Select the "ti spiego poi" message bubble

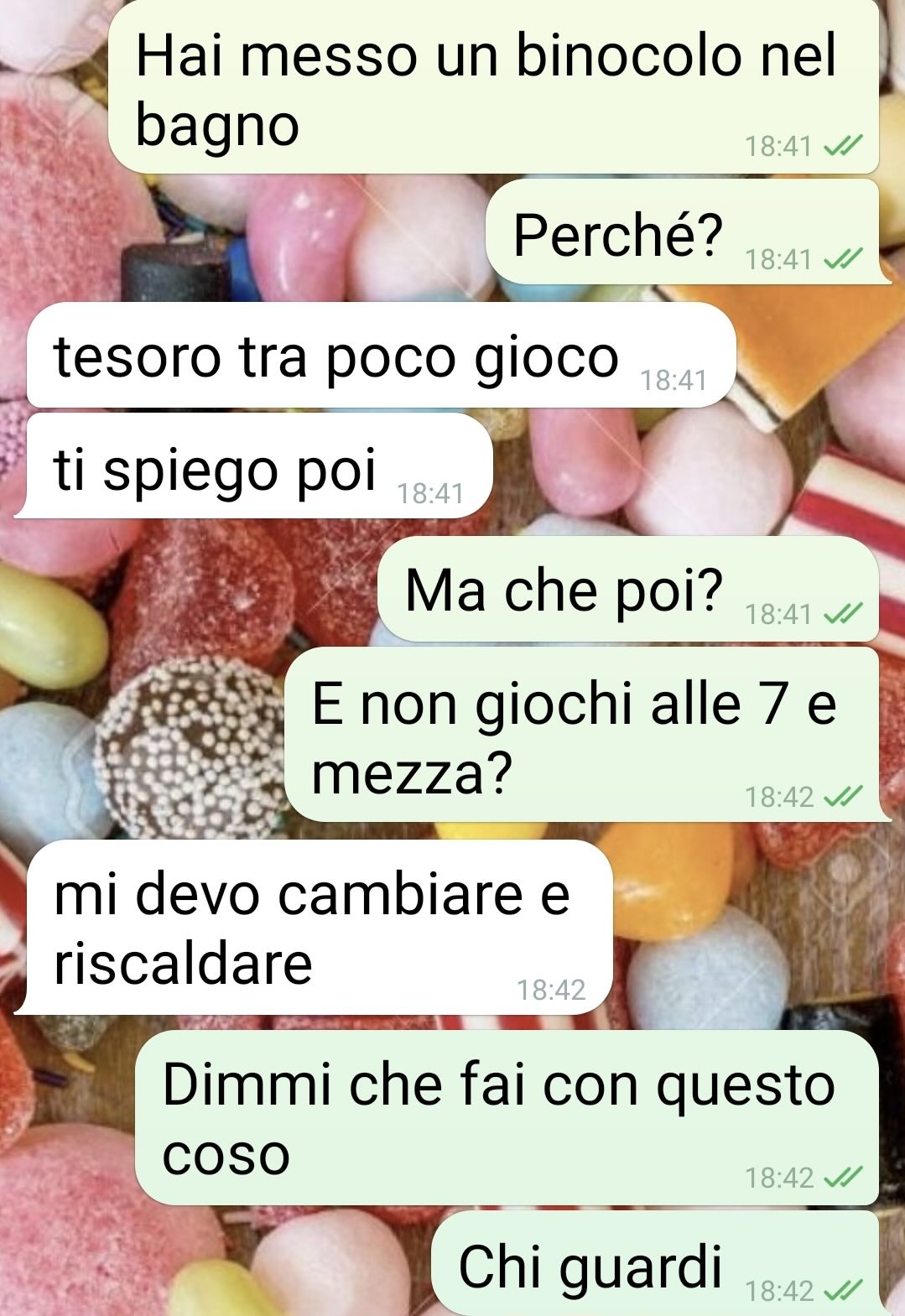(x=252, y=466)
